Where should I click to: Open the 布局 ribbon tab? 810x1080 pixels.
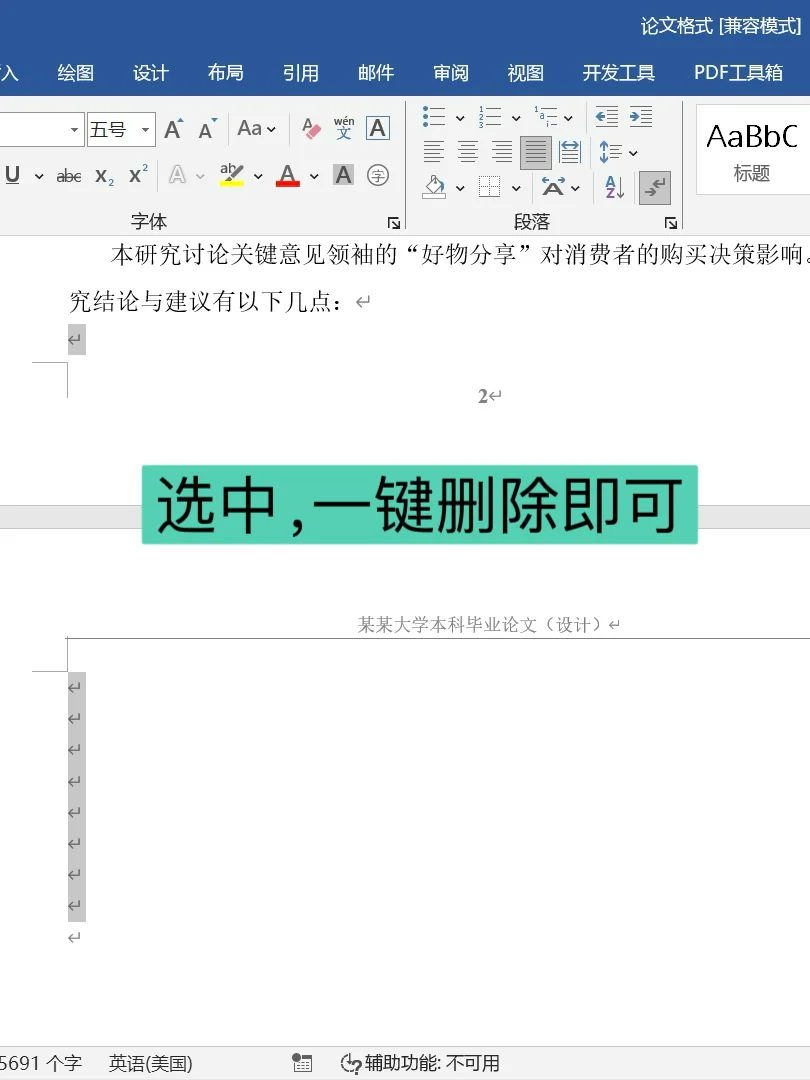pyautogui.click(x=225, y=73)
